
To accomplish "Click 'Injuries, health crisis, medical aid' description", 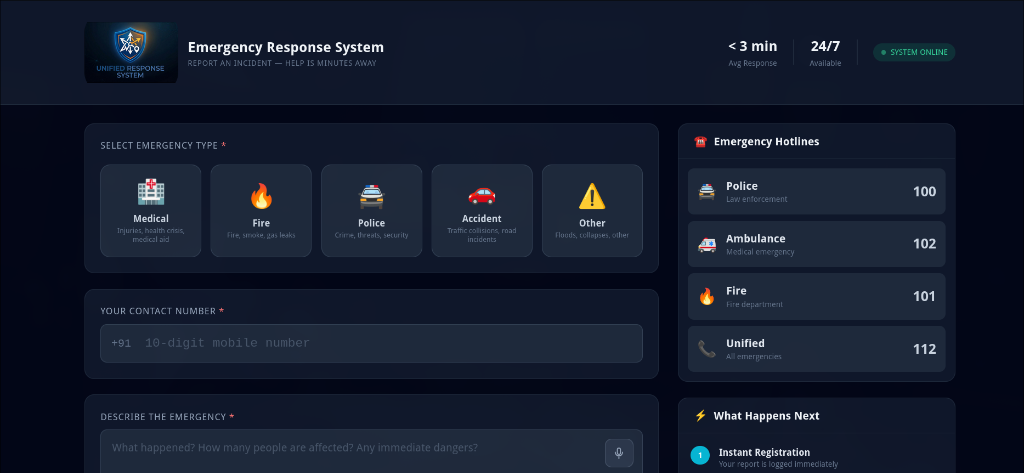I will pyautogui.click(x=151, y=235).
